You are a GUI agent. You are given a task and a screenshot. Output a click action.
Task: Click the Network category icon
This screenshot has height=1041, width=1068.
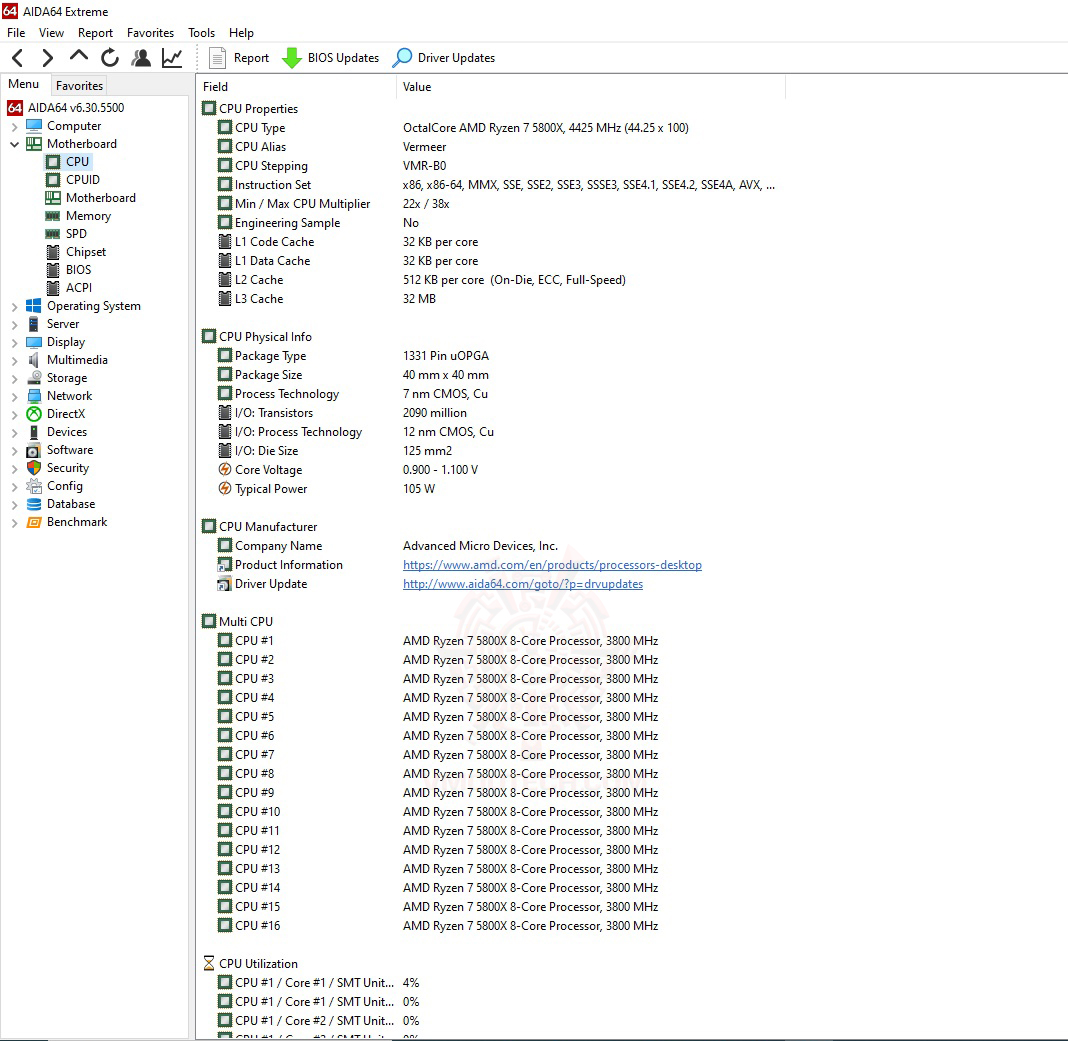coord(33,396)
